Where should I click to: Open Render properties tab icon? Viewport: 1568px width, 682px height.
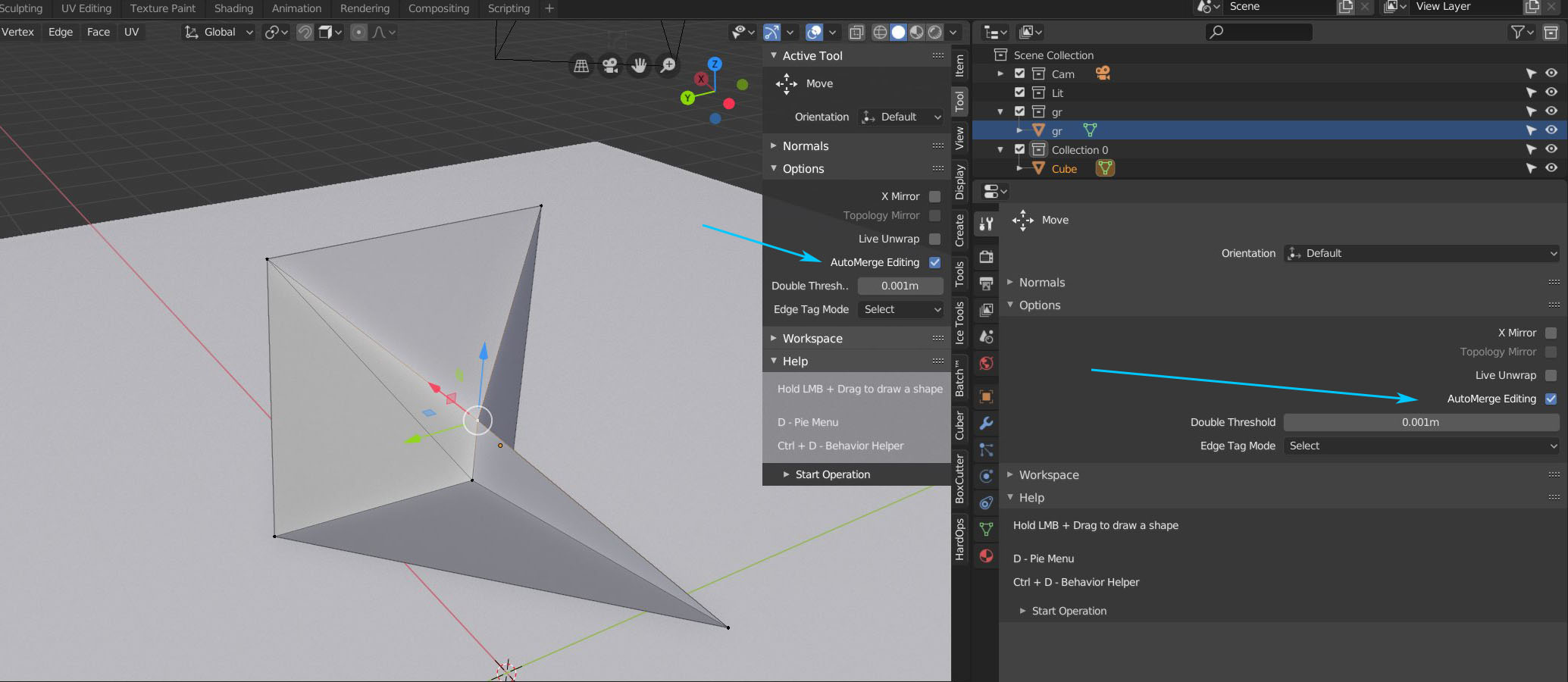coord(986,257)
